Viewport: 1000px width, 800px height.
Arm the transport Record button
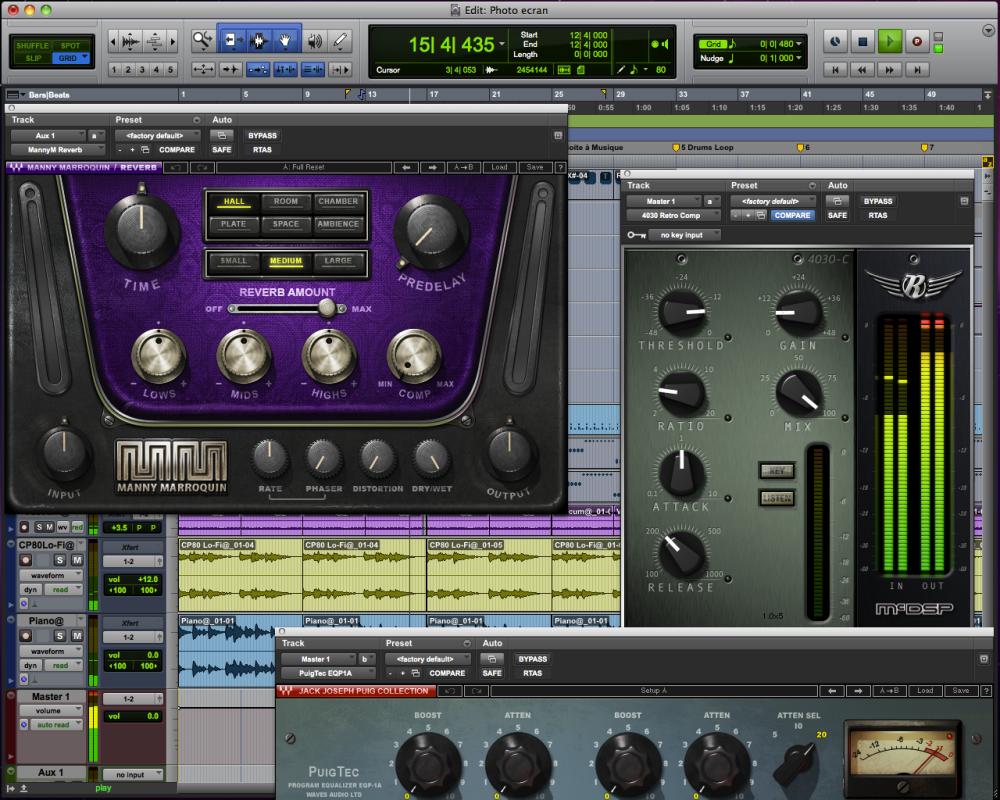tap(916, 42)
